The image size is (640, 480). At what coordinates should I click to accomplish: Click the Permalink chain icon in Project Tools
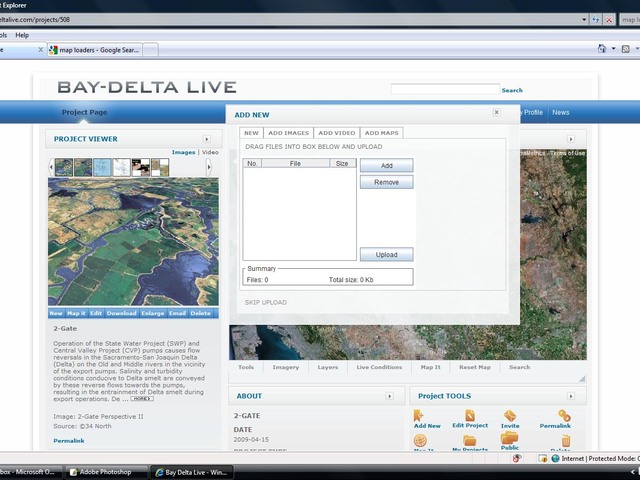coord(564,416)
